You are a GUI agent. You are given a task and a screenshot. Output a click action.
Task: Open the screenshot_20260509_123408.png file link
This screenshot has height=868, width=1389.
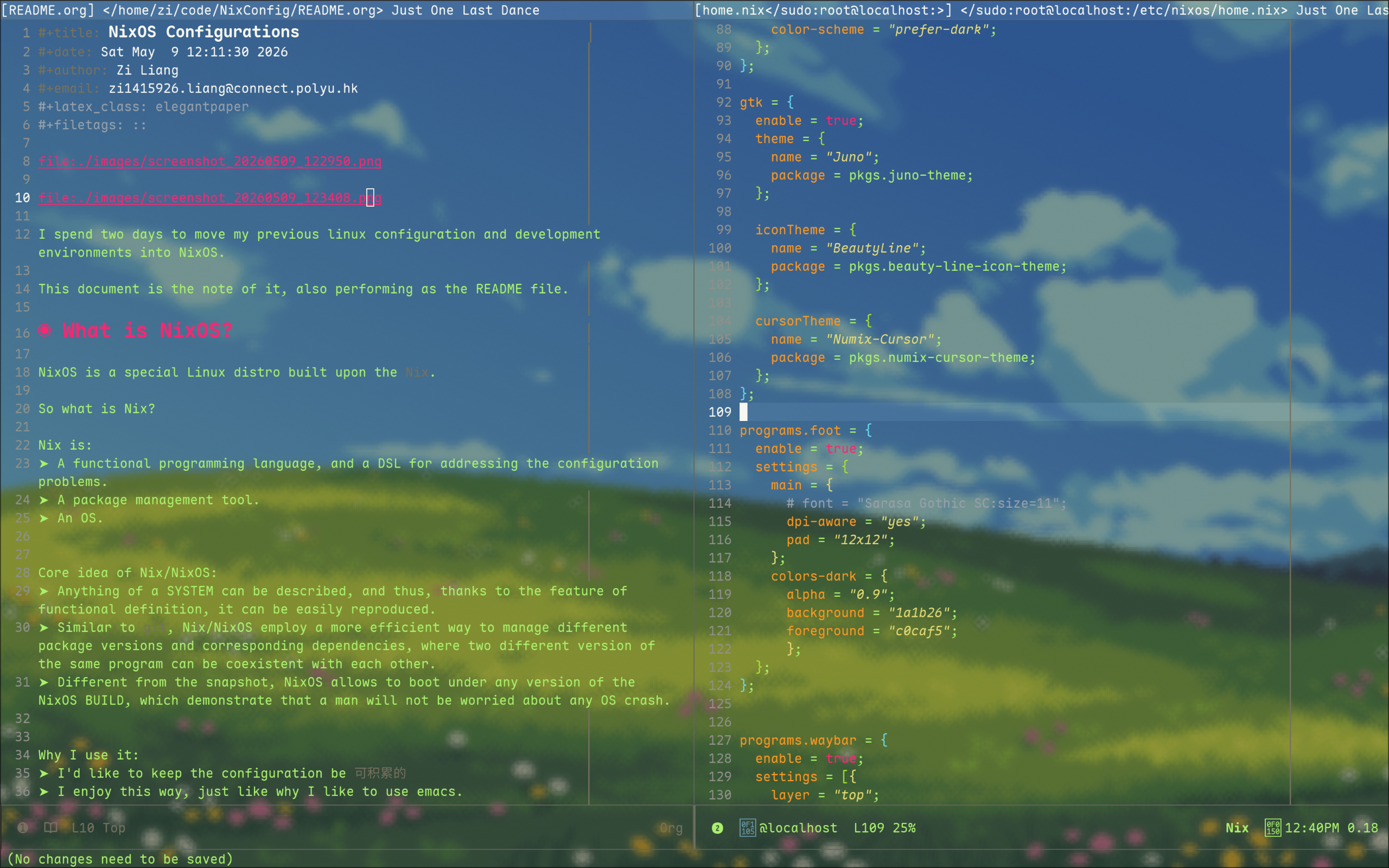click(210, 198)
